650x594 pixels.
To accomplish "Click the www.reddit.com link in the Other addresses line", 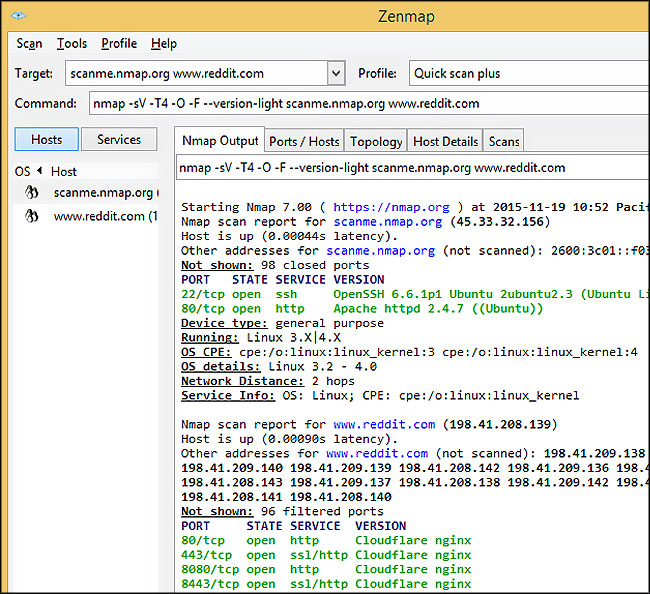I will click(x=377, y=453).
